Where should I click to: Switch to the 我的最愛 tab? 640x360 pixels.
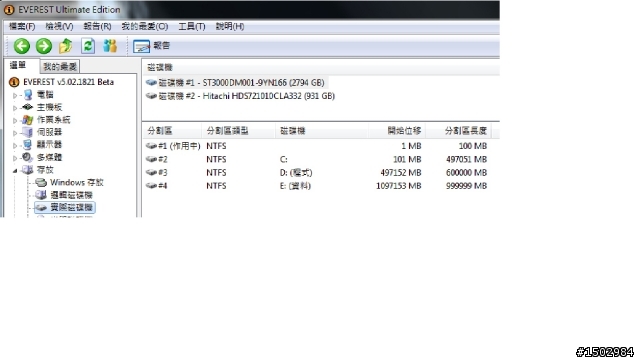click(x=60, y=67)
